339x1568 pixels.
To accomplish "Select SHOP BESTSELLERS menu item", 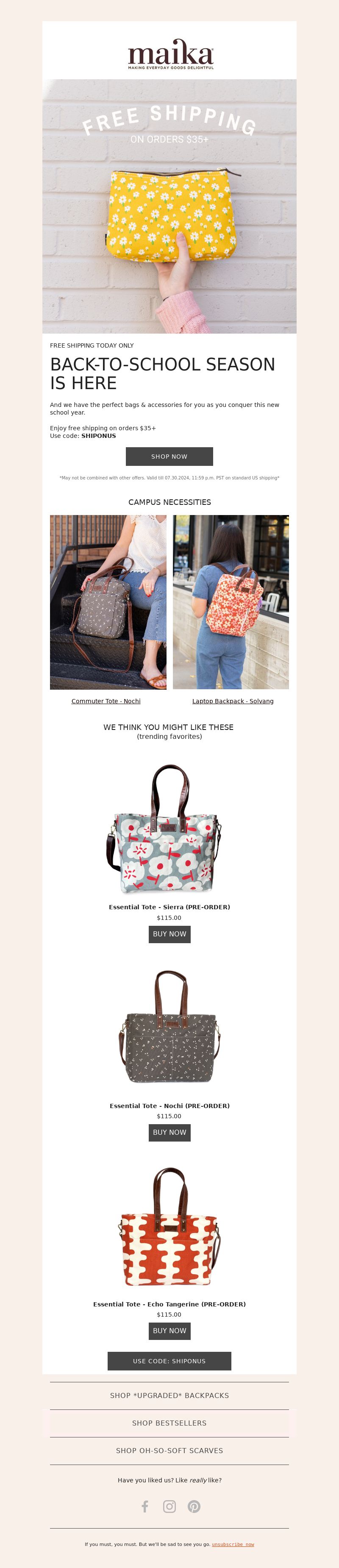I will coord(169,1423).
